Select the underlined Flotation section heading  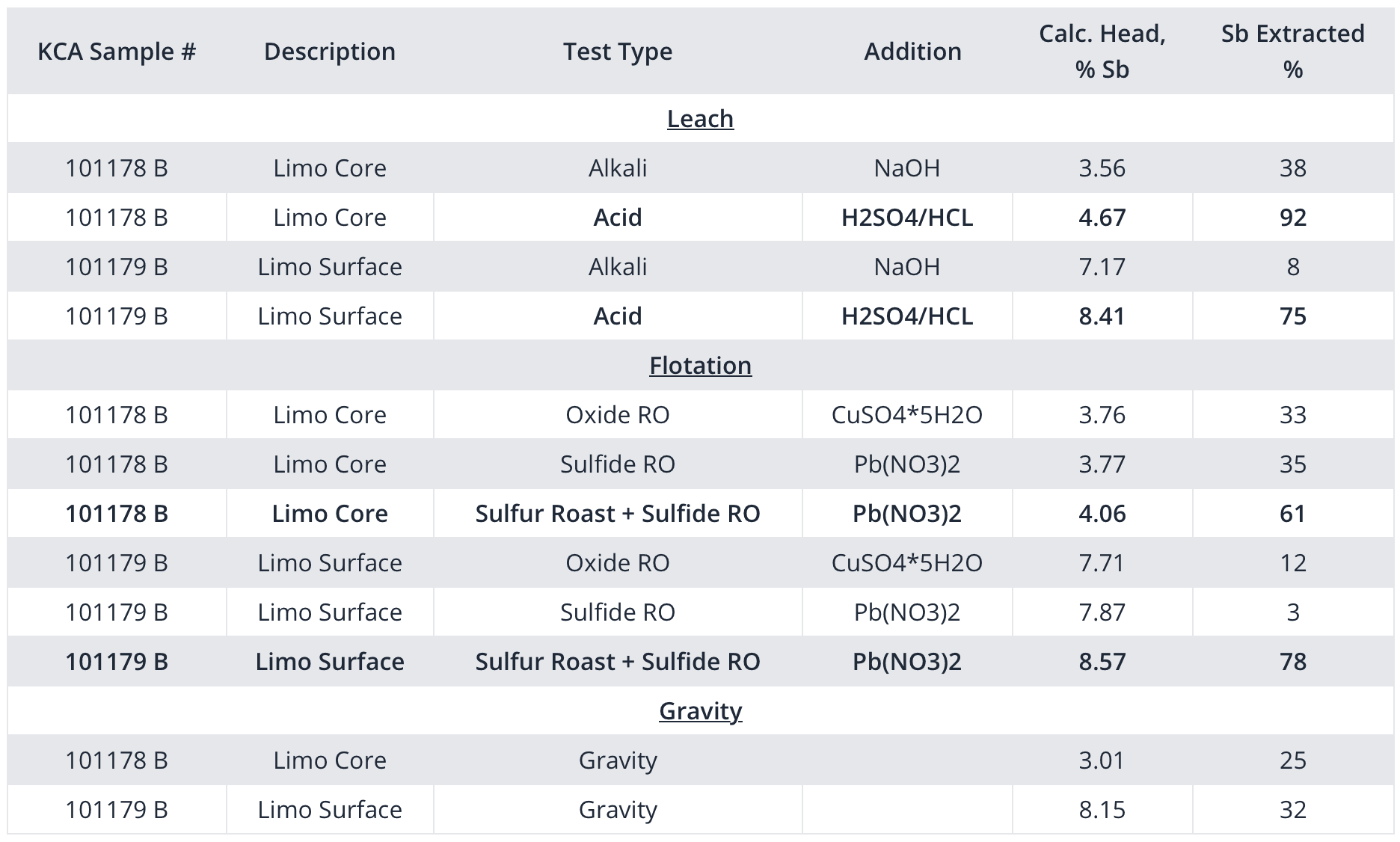coord(700,366)
